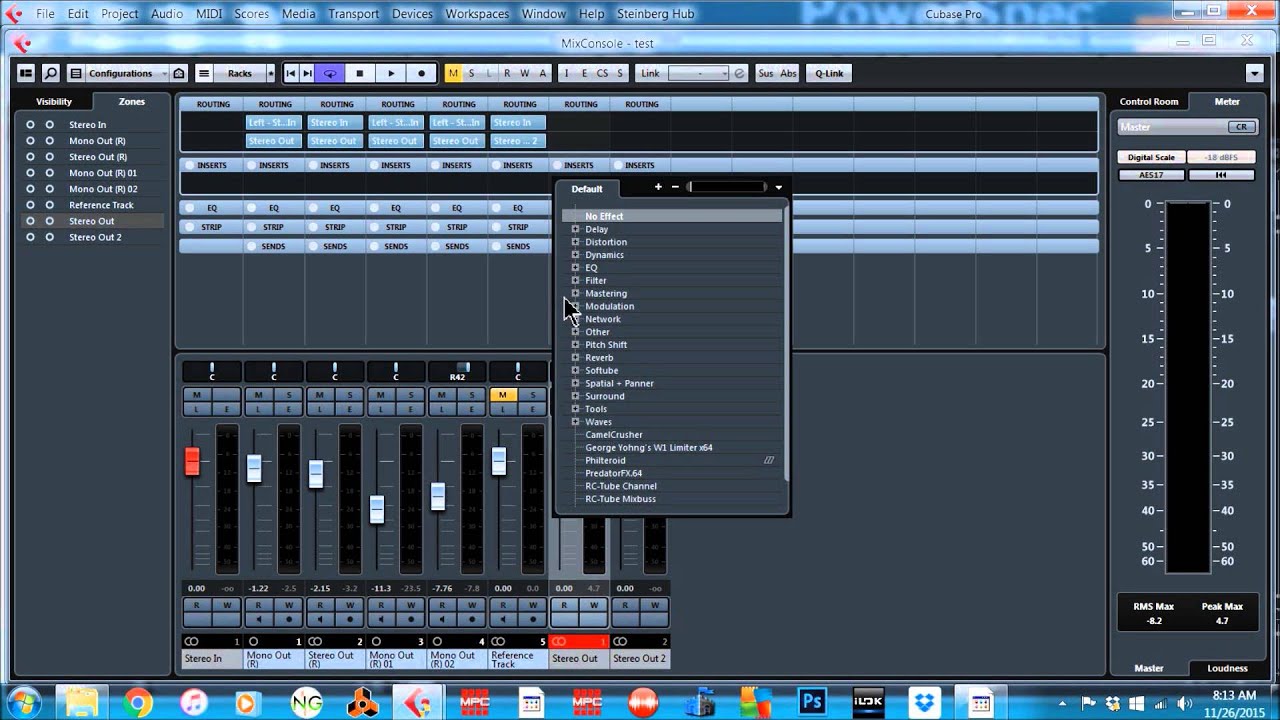Viewport: 1280px width, 720px height.
Task: Click the Play transport button
Action: (391, 73)
